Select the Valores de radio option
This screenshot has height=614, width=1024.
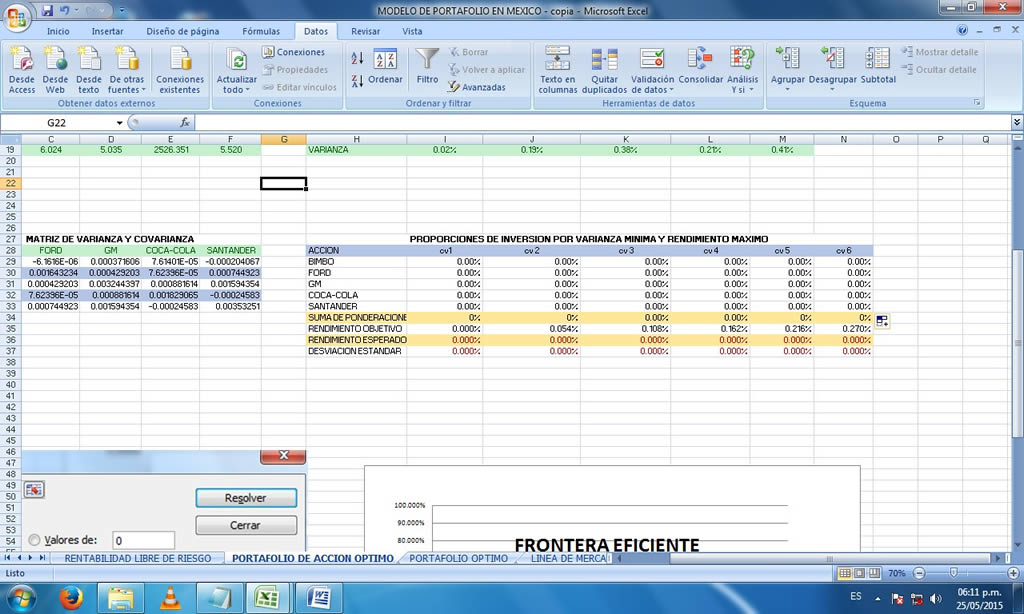click(x=34, y=540)
